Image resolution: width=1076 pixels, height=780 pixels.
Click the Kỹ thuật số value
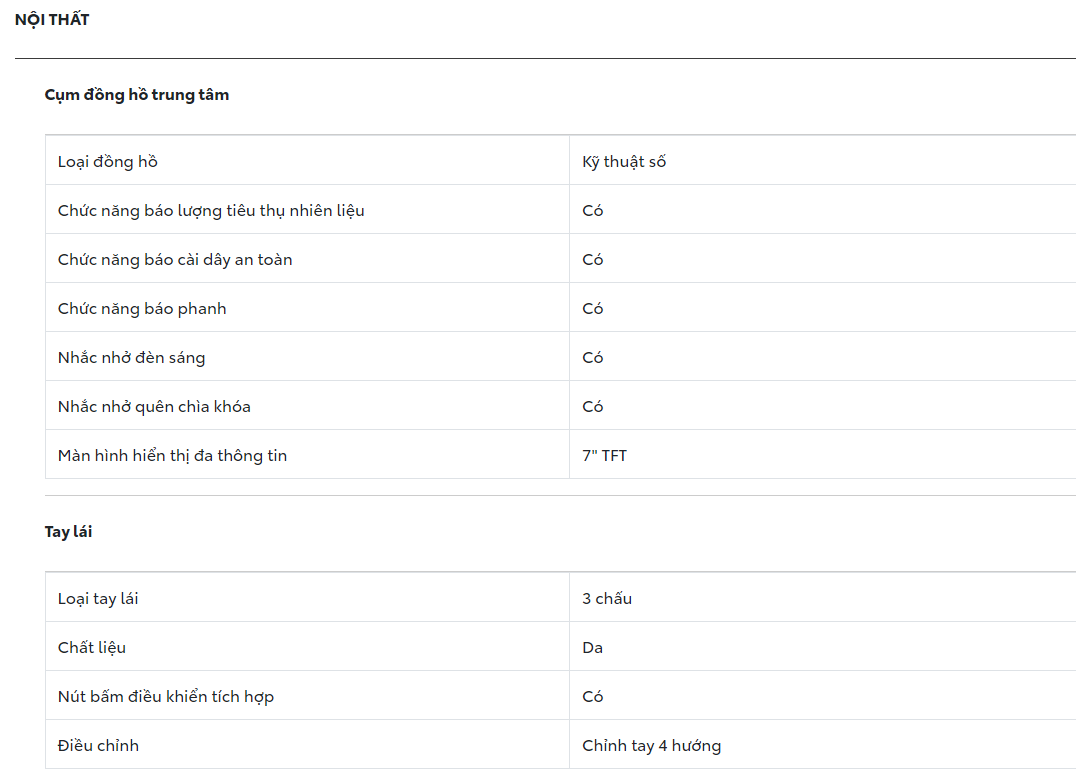[624, 162]
